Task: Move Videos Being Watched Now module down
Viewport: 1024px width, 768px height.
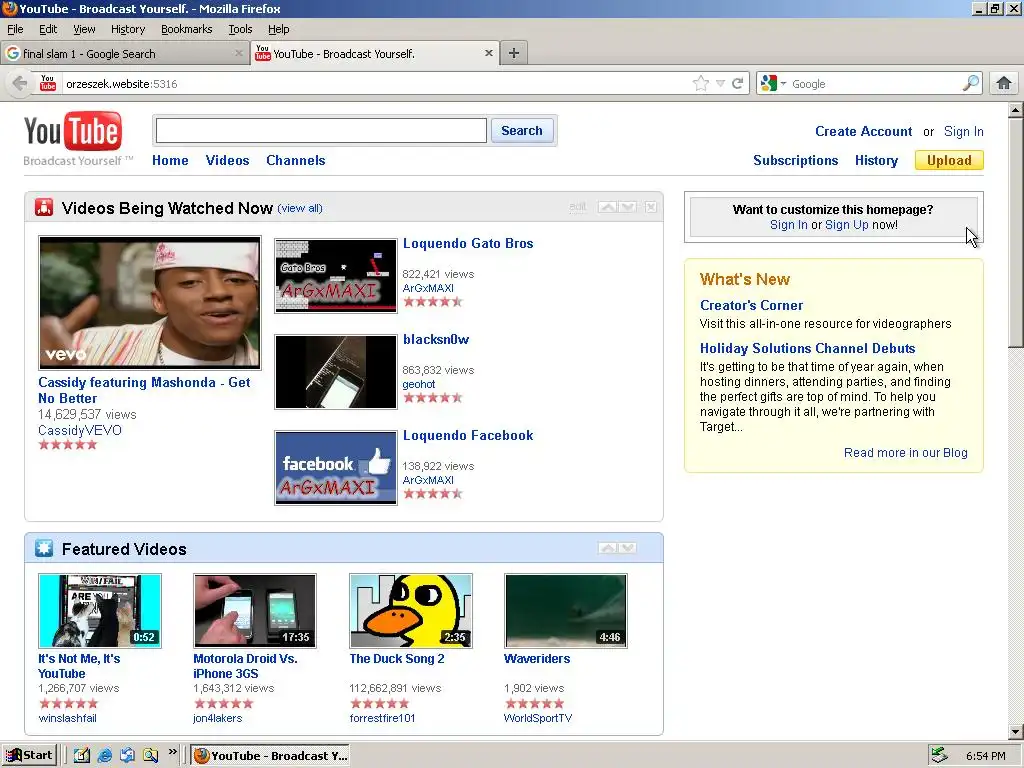Action: click(x=628, y=207)
